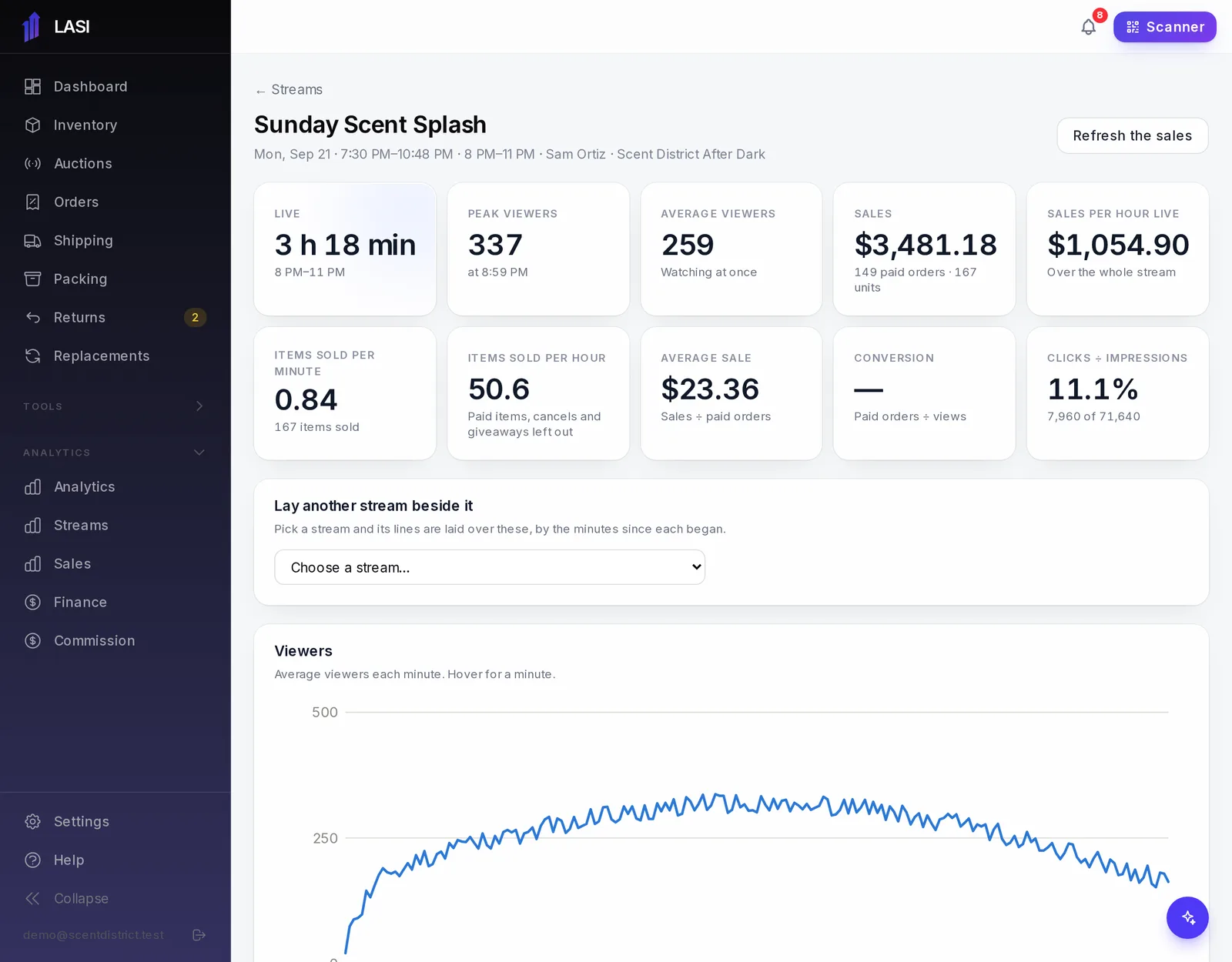Click the 3 h 18 min live duration

click(x=345, y=245)
